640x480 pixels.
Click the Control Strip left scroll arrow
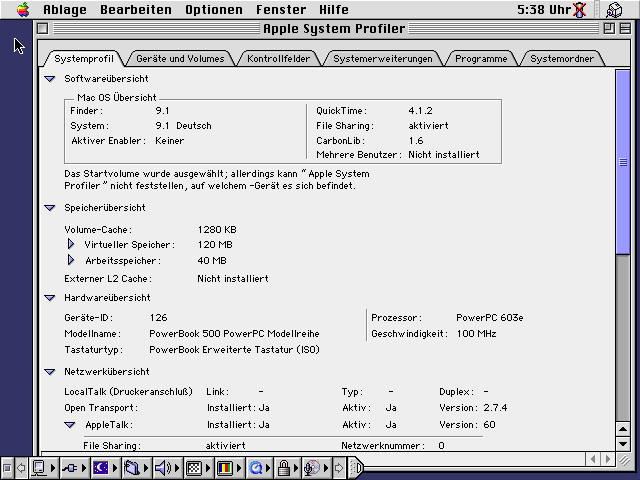[20, 468]
